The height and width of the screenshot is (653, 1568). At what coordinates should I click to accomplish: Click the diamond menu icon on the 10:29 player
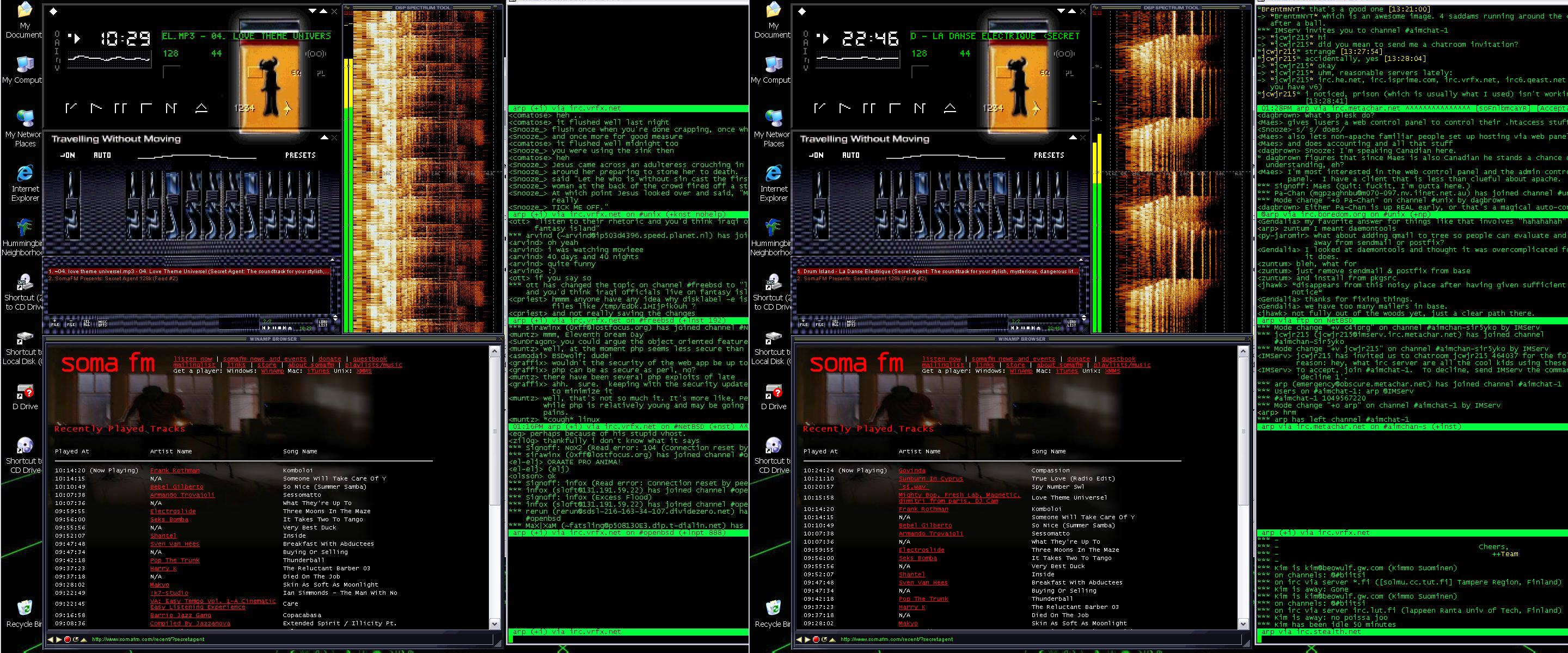(53, 11)
